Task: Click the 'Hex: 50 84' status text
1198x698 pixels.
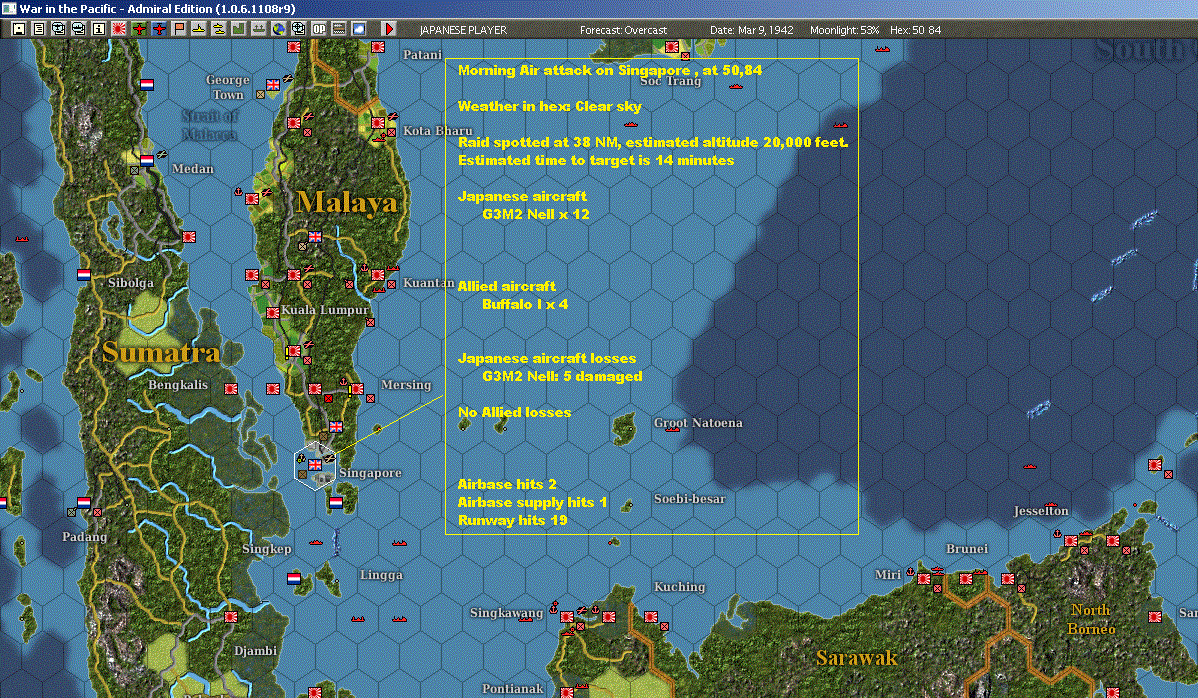Action: pos(915,30)
